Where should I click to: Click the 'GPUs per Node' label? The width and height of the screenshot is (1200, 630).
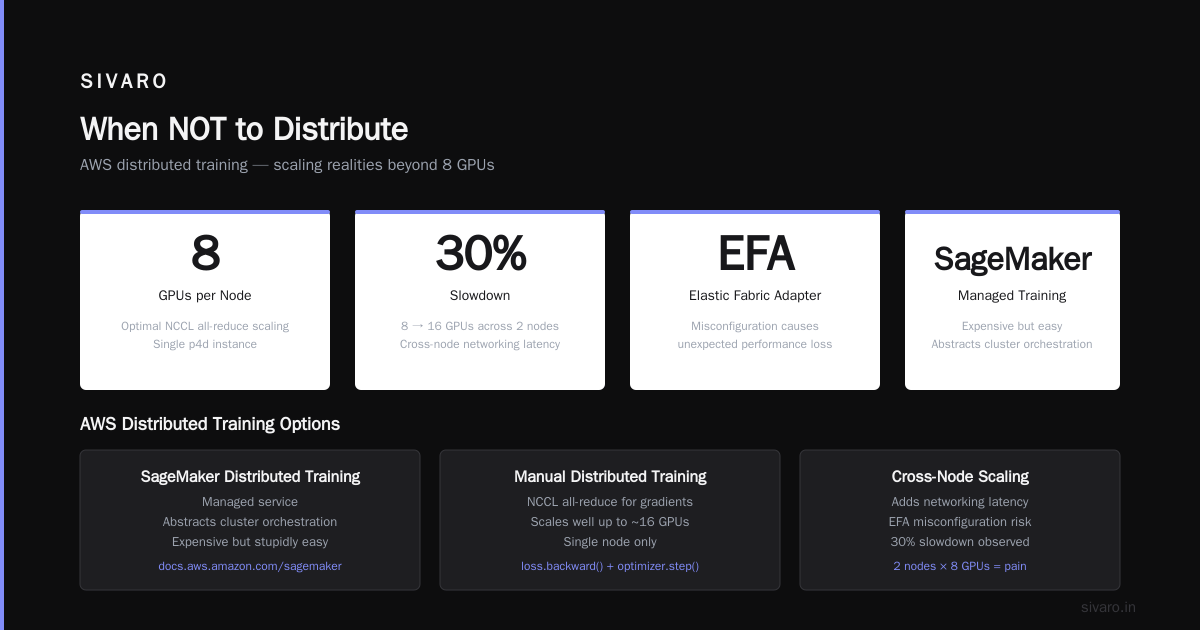click(205, 295)
